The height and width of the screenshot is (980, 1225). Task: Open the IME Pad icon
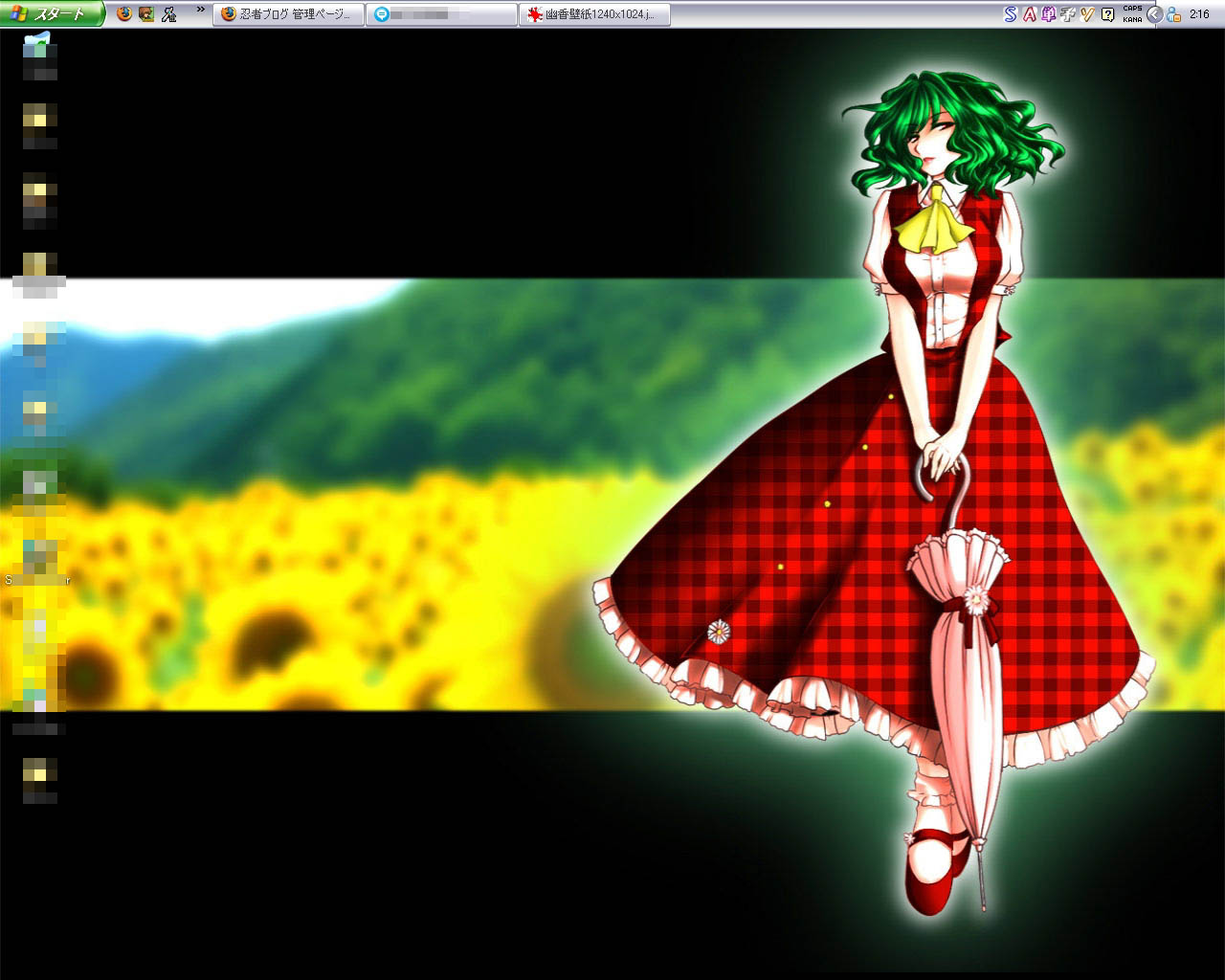pos(1068,14)
